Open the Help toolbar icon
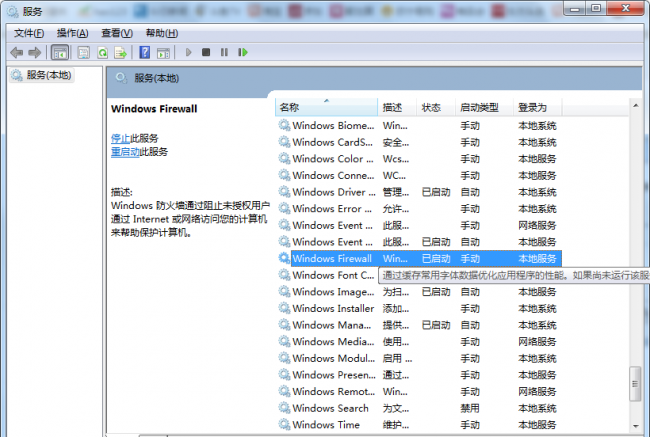The width and height of the screenshot is (650, 437). pyautogui.click(x=145, y=53)
